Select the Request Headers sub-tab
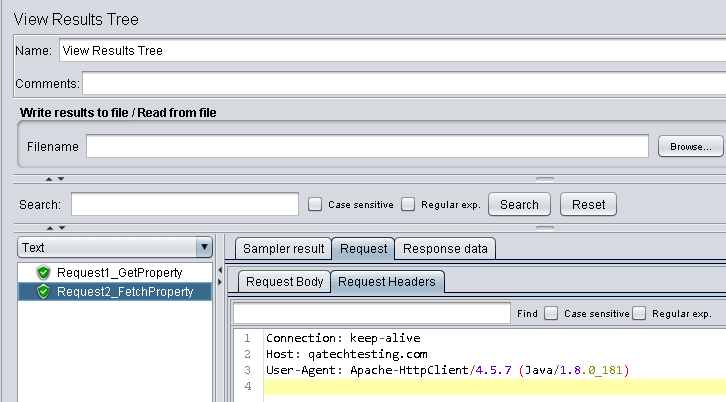Screen dimensions: 726x402 (387, 282)
